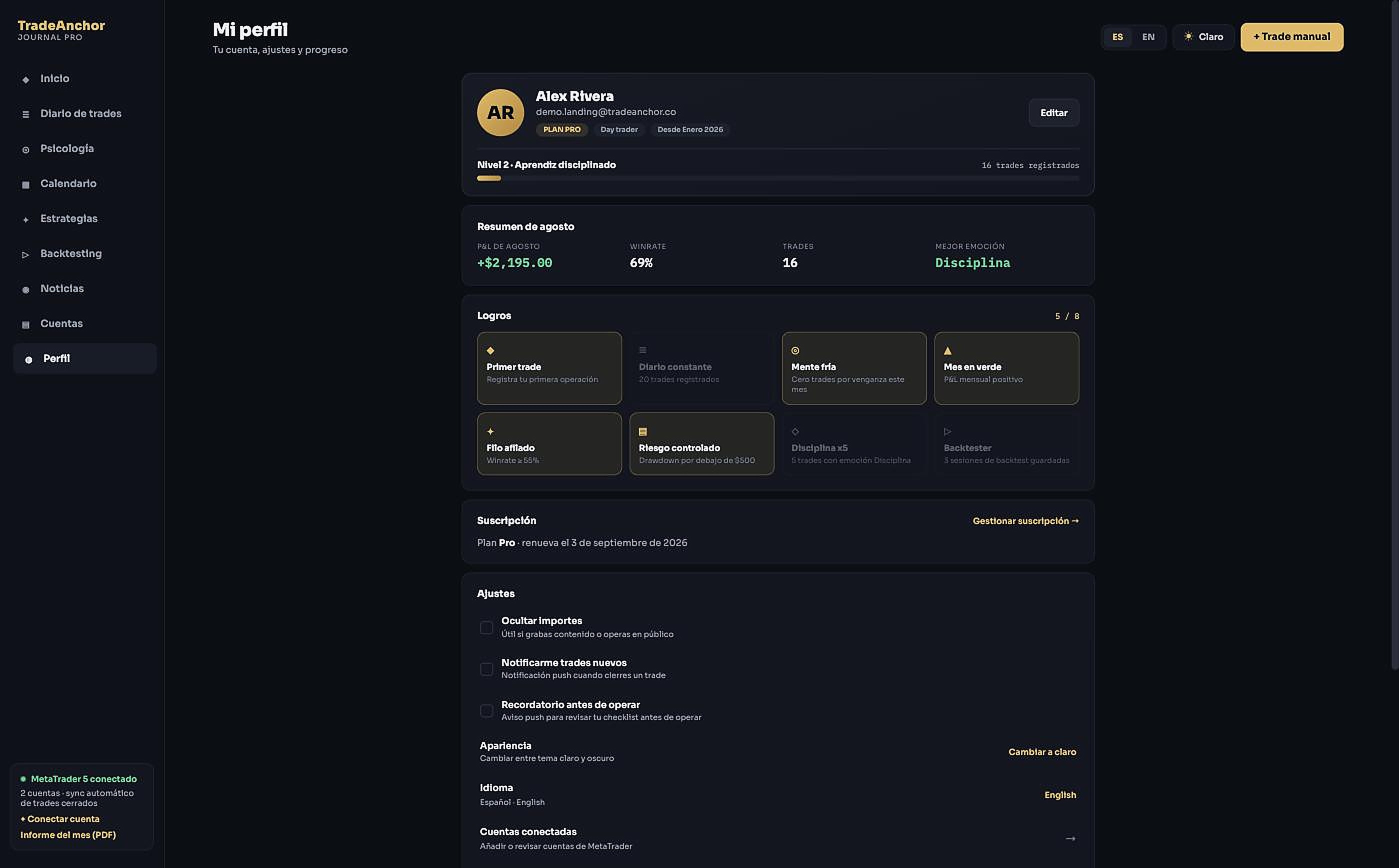Viewport: 1399px width, 868px height.
Task: Click the Editar profile button
Action: [1053, 112]
